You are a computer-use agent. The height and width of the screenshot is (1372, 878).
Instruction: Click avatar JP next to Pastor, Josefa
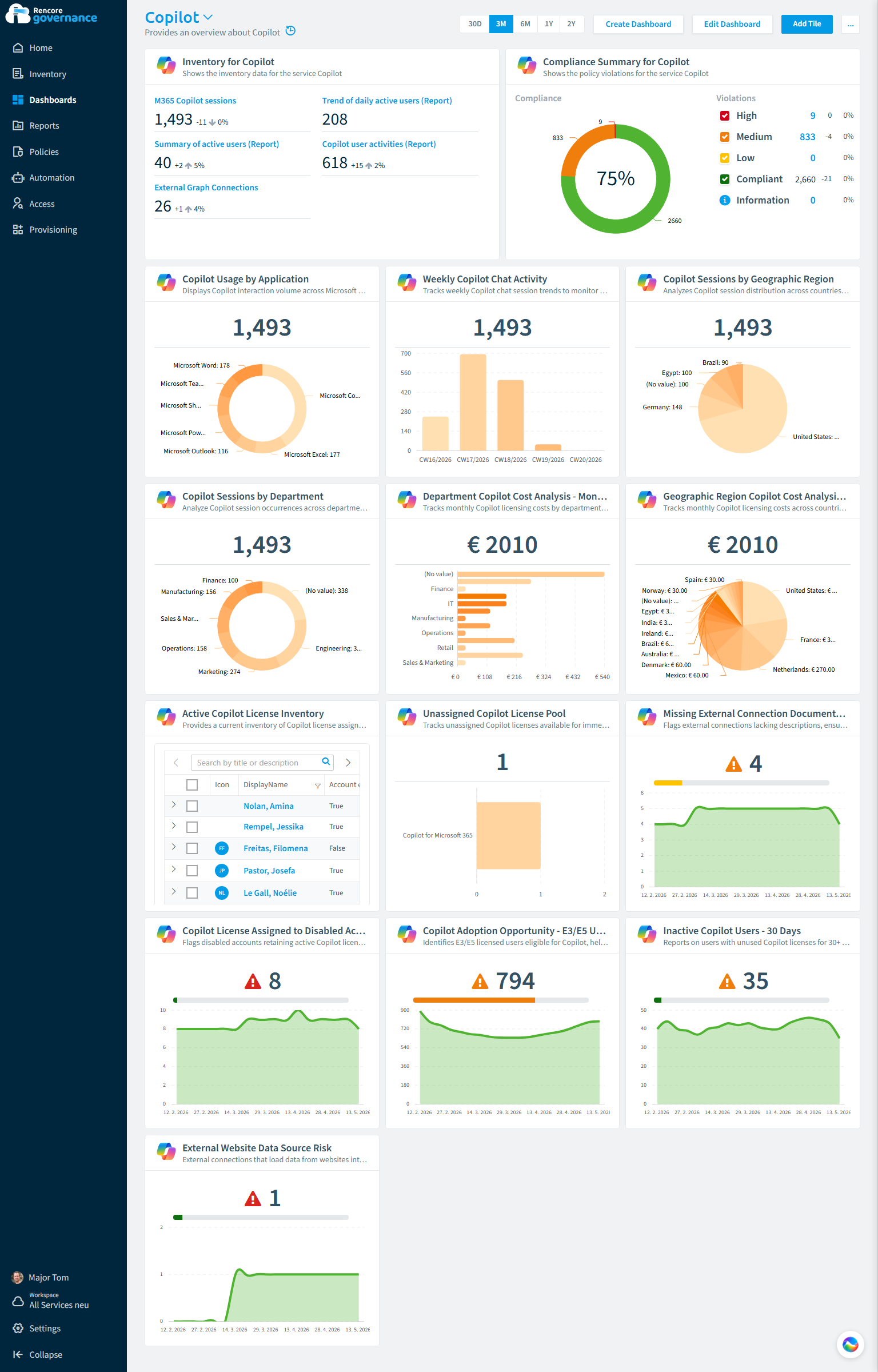pyautogui.click(x=222, y=871)
